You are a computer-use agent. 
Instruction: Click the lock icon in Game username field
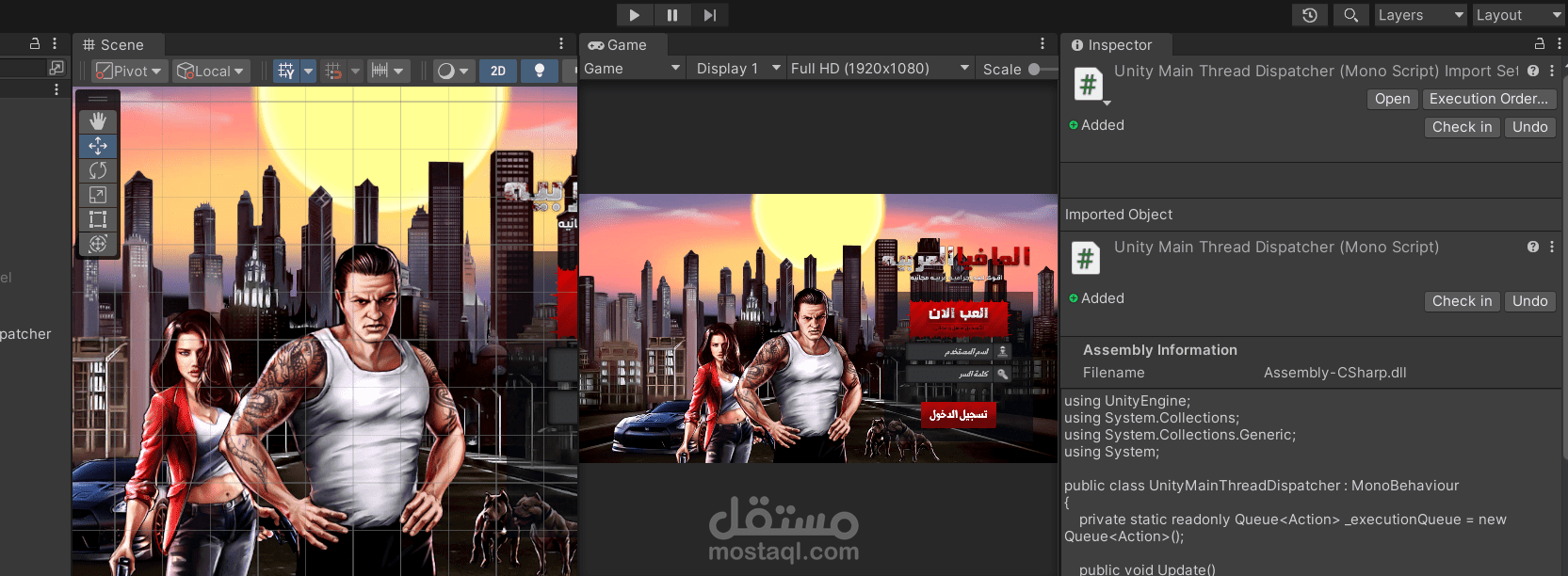click(1003, 350)
